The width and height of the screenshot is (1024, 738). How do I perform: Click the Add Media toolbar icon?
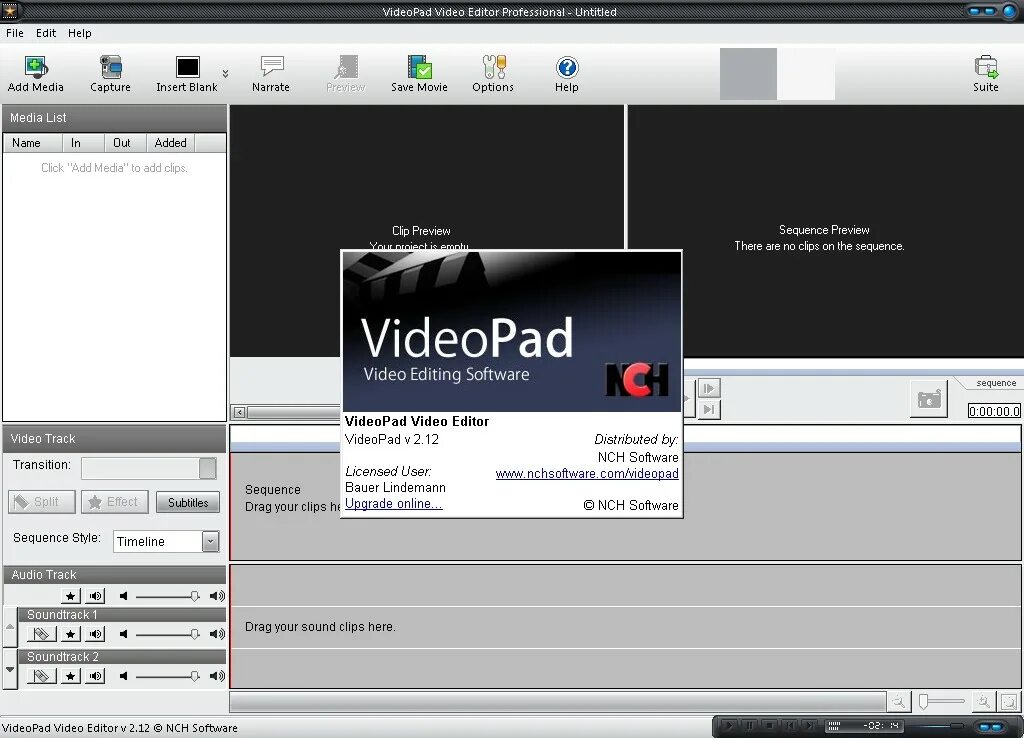[x=36, y=74]
